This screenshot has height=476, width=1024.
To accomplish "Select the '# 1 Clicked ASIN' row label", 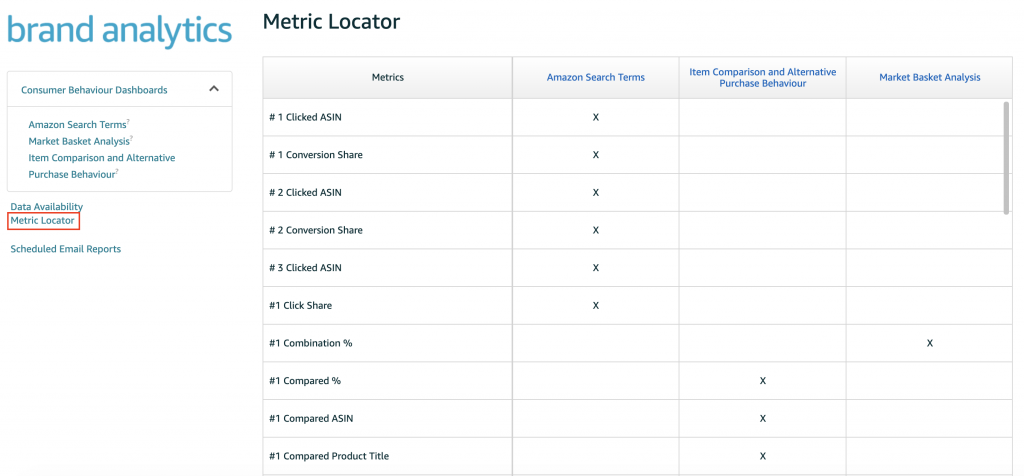I will click(305, 118).
